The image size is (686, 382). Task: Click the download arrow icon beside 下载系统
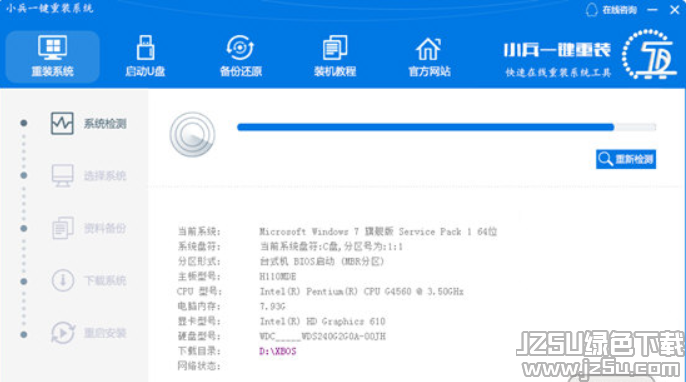pyautogui.click(x=63, y=280)
